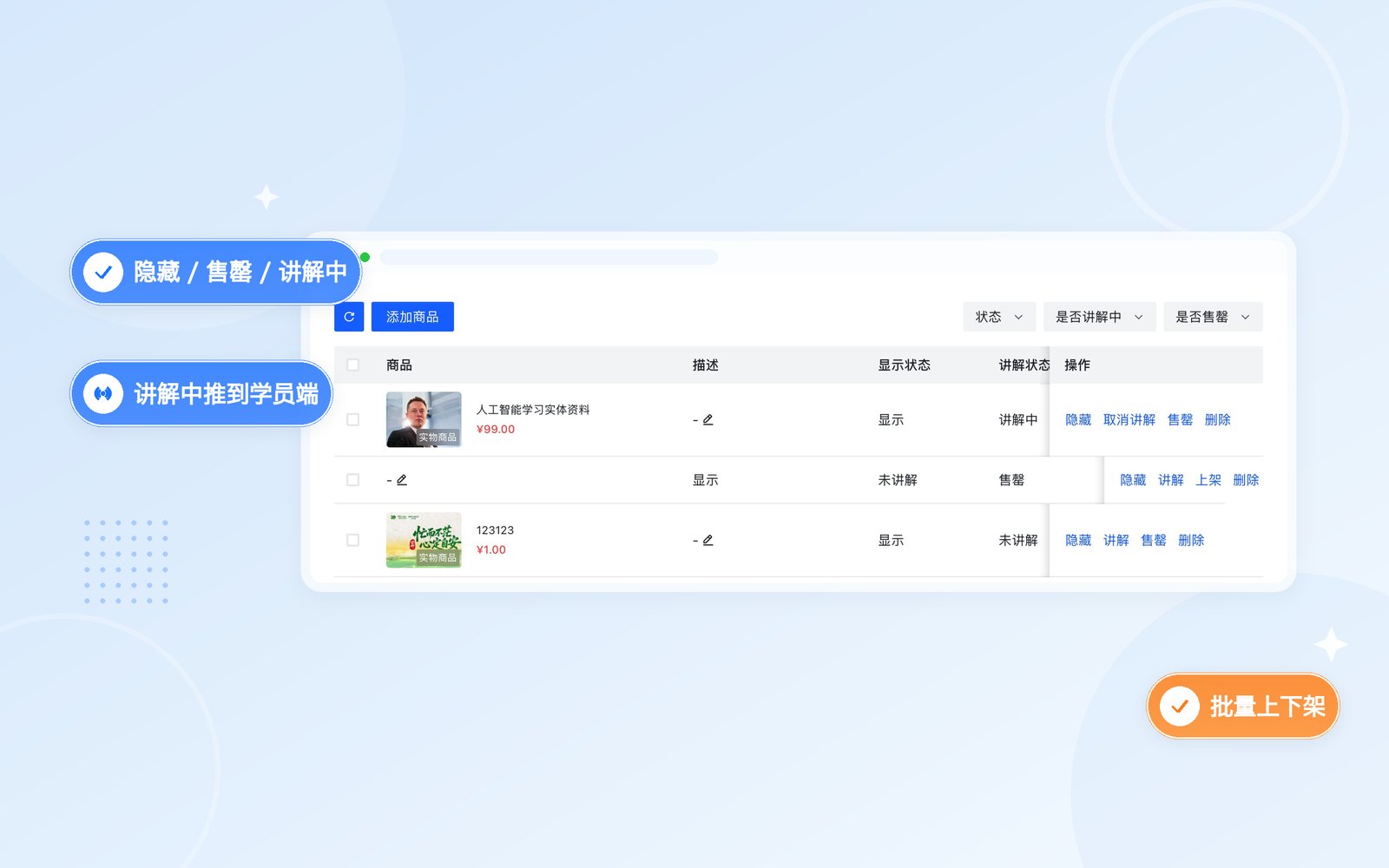The width and height of the screenshot is (1389, 868).
Task: Click product name 123123
Action: (495, 529)
